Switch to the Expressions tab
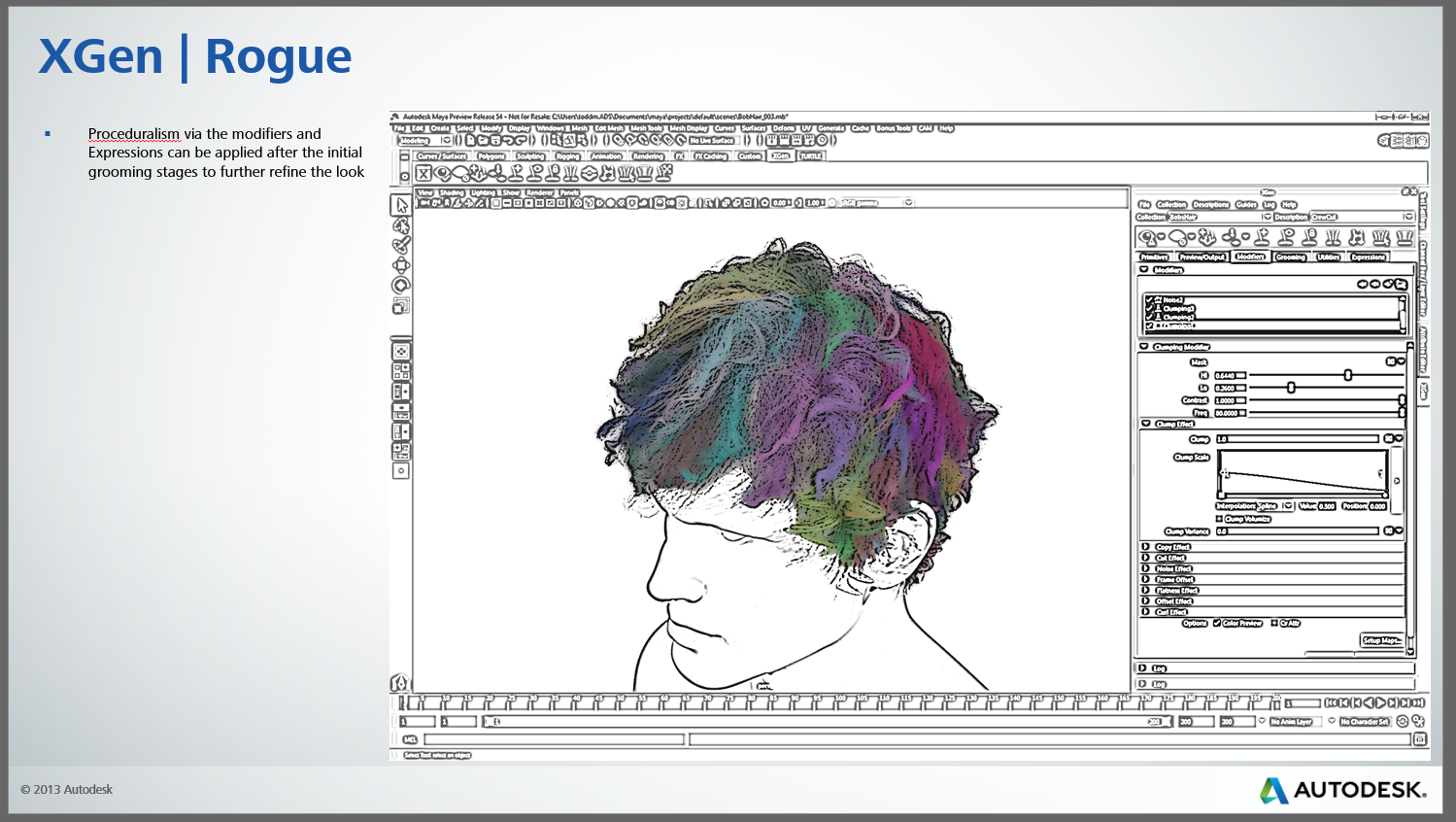The image size is (1456, 822). coord(1369,257)
